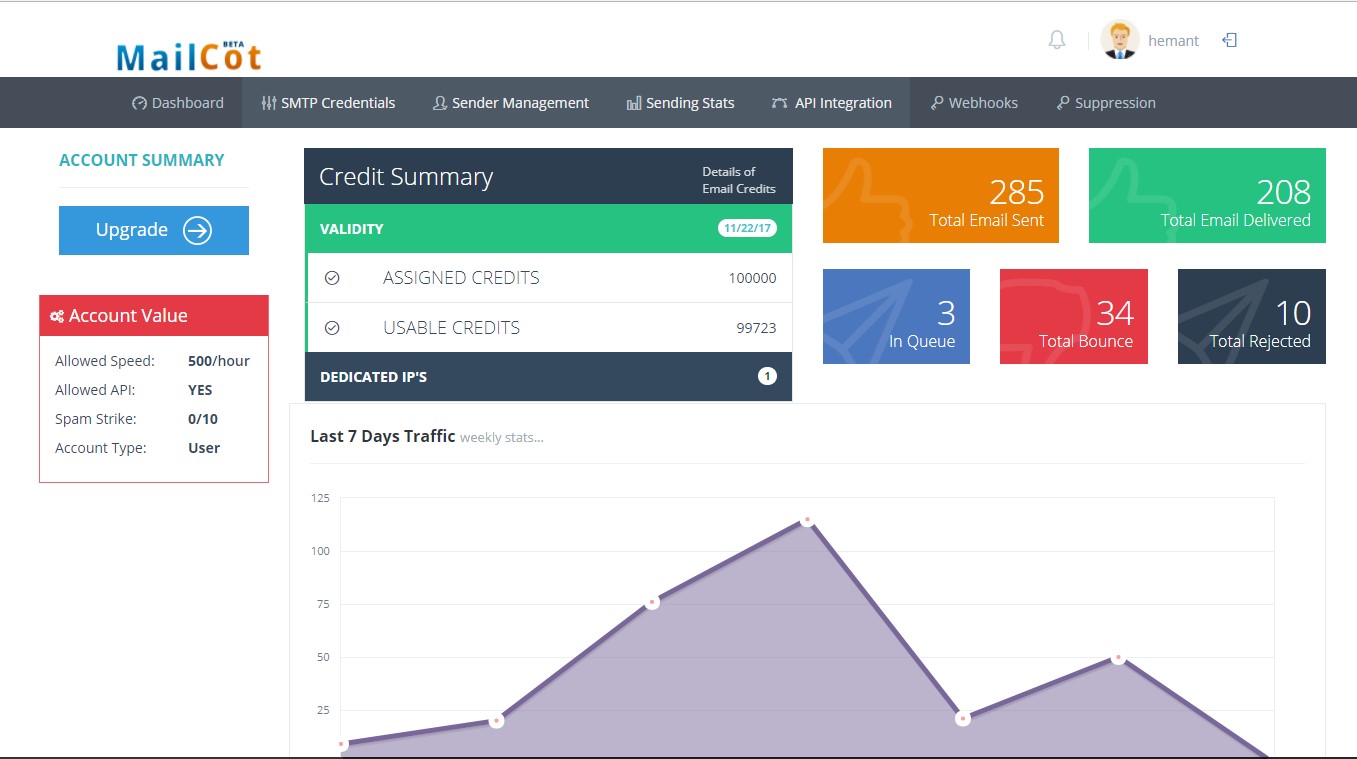The width and height of the screenshot is (1357, 759).
Task: Click the gears icon in Account Value
Action: pyautogui.click(x=57, y=316)
